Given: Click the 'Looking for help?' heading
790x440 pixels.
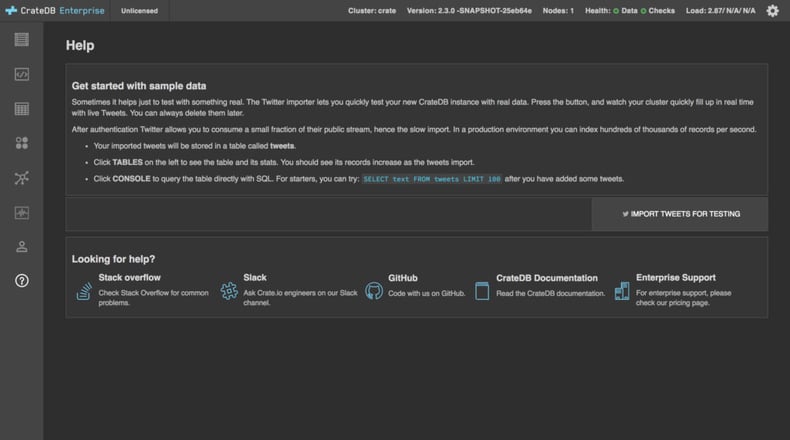Looking at the screenshot, I should [x=113, y=259].
